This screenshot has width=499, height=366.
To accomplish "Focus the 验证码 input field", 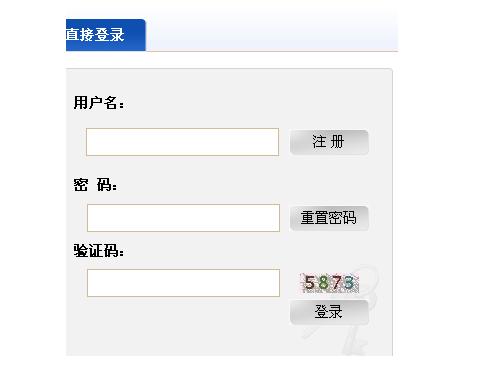I will point(183,283).
